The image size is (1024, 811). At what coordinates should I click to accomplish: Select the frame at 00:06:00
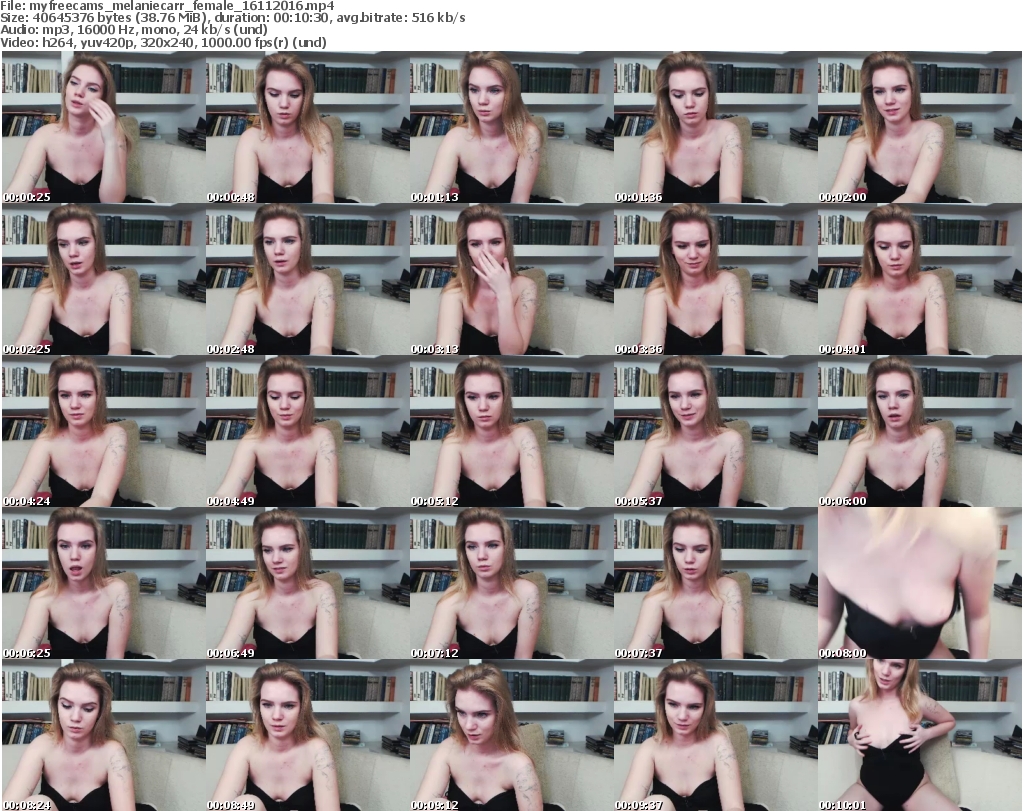(919, 432)
